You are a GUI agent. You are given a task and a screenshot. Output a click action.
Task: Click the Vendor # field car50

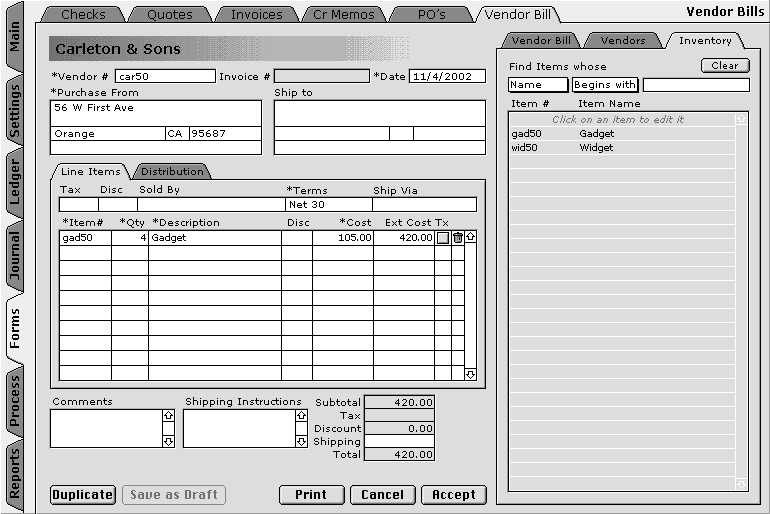[165, 76]
